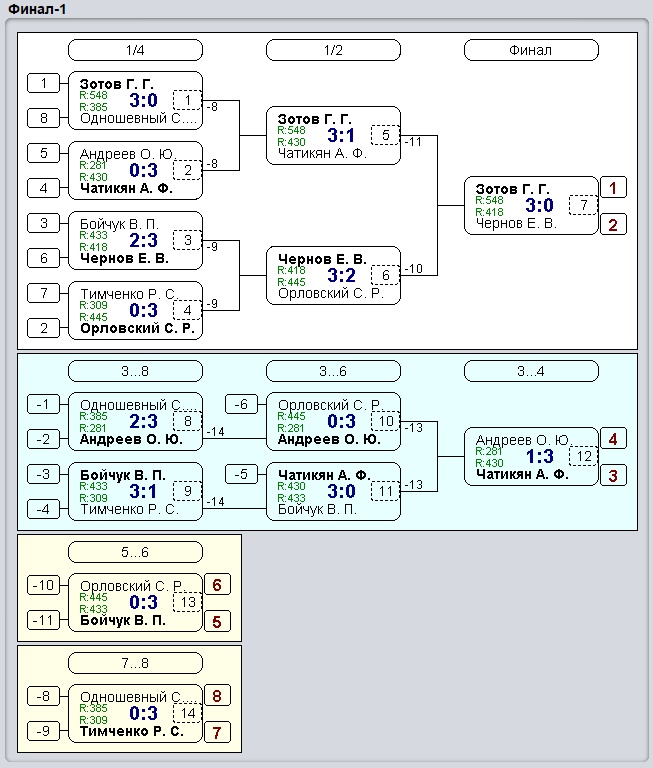Click the Финал round header
The height and width of the screenshot is (768, 653).
pyautogui.click(x=531, y=50)
